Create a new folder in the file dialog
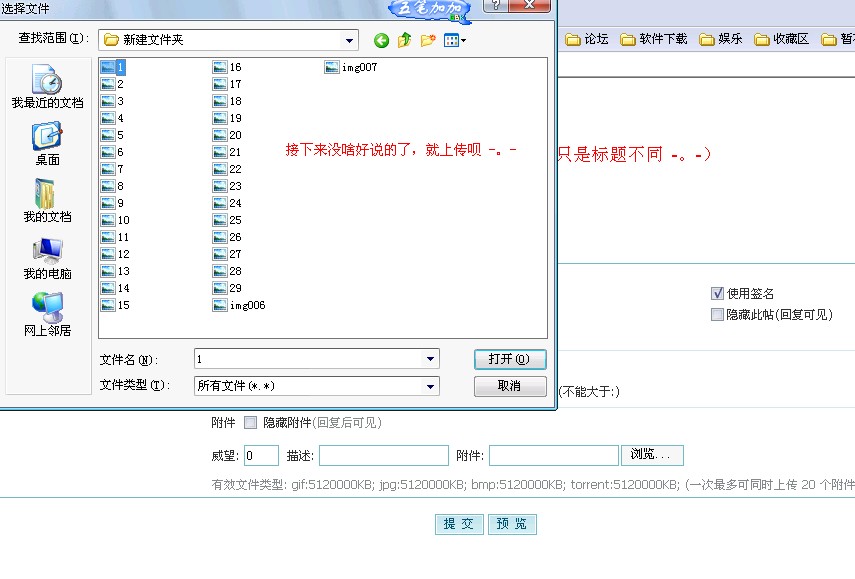The image size is (855, 579). pos(428,41)
